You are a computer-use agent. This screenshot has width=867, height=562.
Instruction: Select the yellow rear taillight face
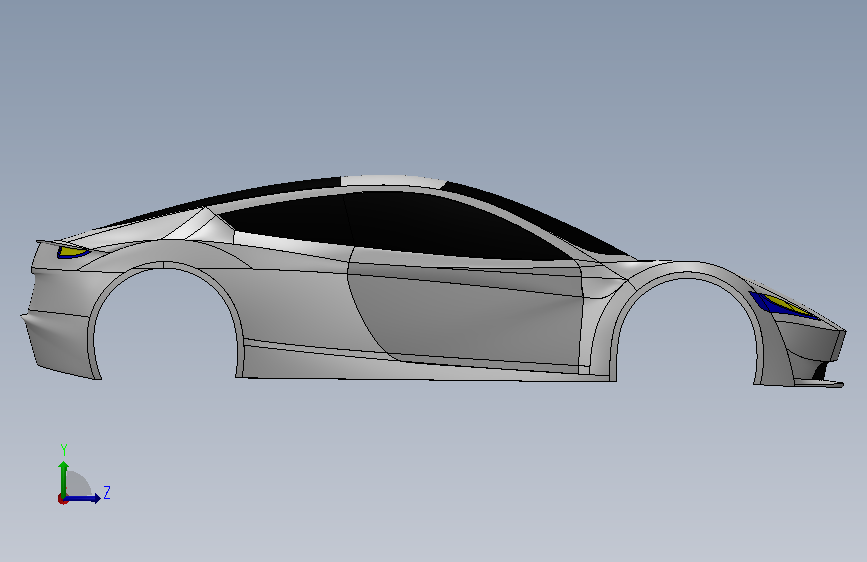tap(71, 251)
